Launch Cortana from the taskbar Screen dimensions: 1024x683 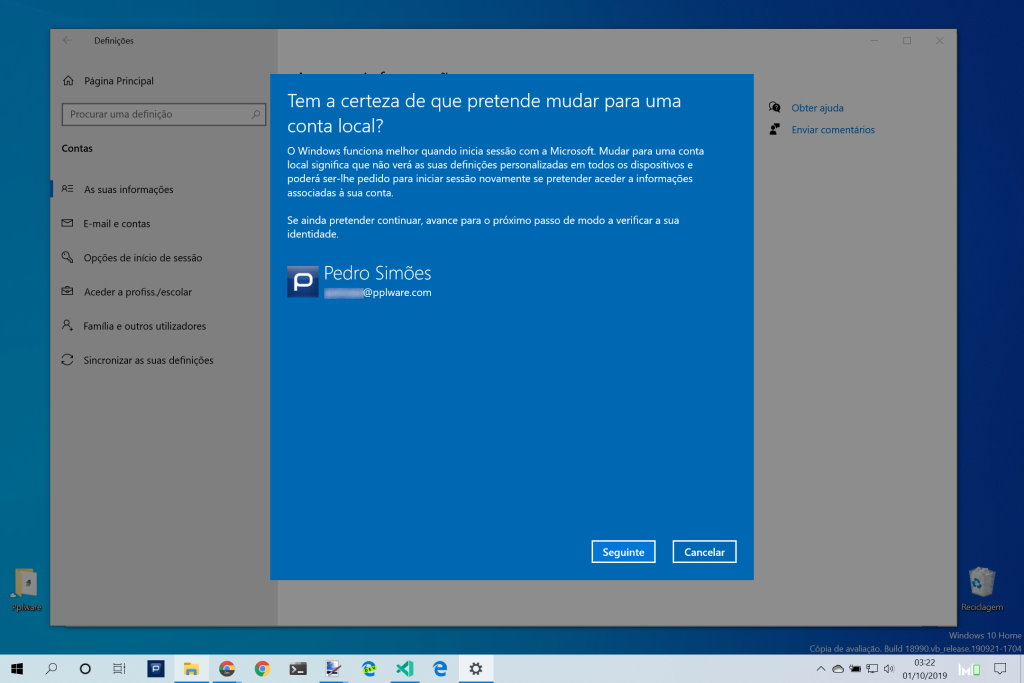(85, 669)
